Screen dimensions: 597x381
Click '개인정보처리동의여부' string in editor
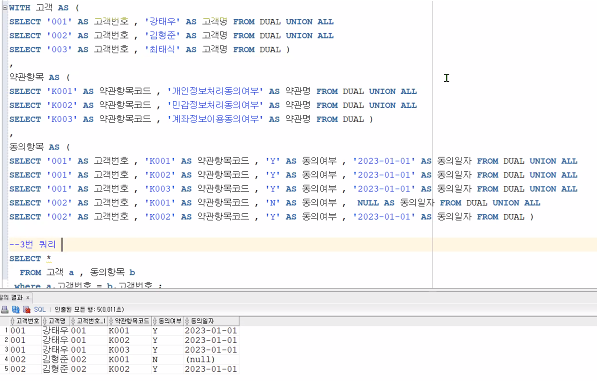pyautogui.click(x=215, y=91)
